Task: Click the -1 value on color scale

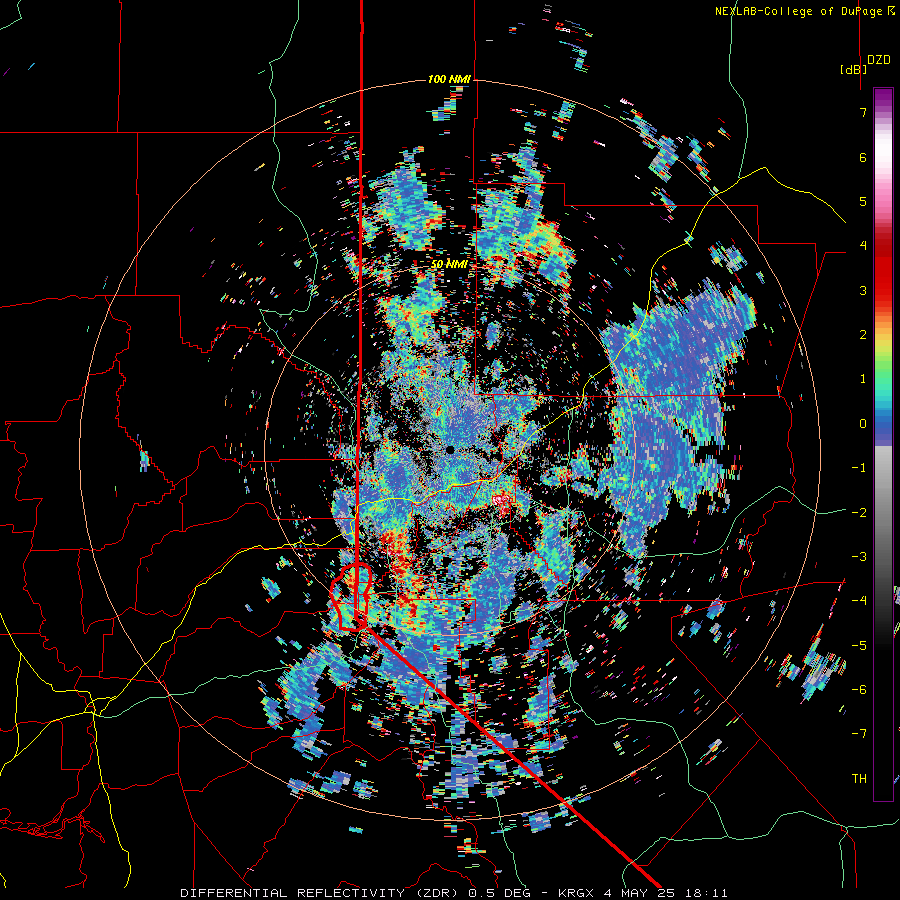Action: tap(859, 468)
